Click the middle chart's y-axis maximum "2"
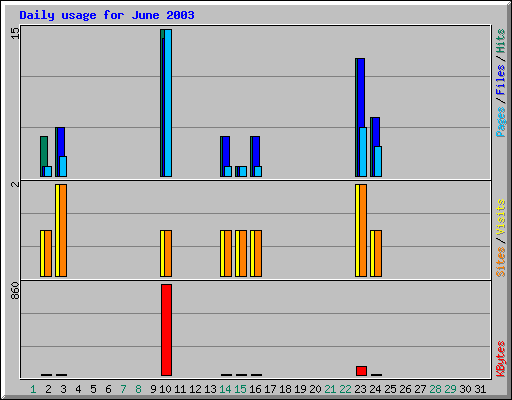Image resolution: width=512 pixels, height=400 pixels. (15, 184)
